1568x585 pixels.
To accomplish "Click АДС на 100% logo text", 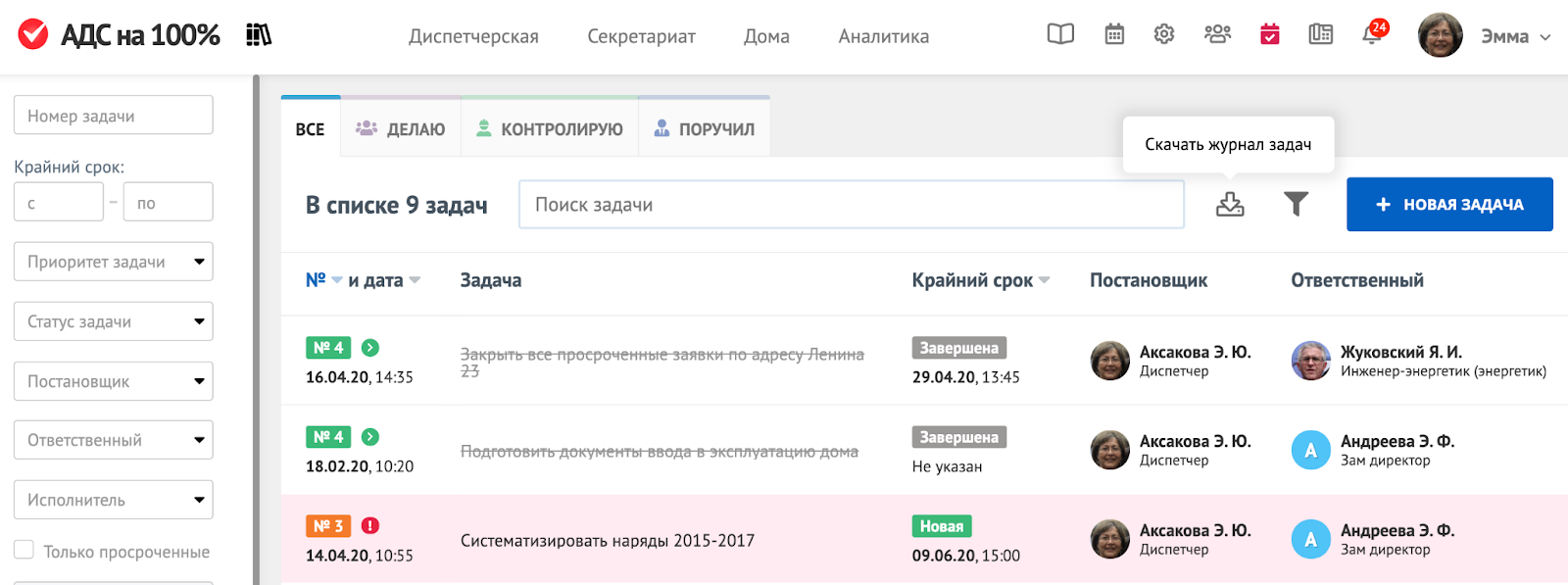I will pos(140,35).
